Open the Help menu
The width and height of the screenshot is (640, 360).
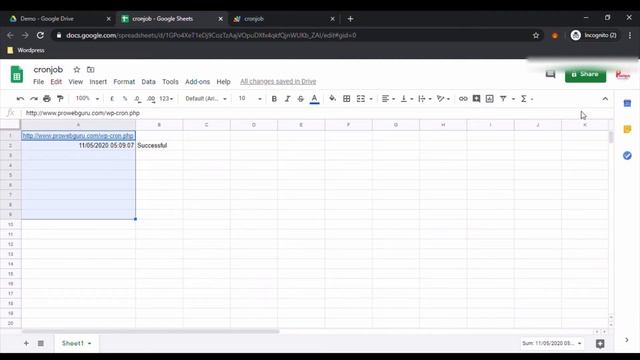pos(223,82)
